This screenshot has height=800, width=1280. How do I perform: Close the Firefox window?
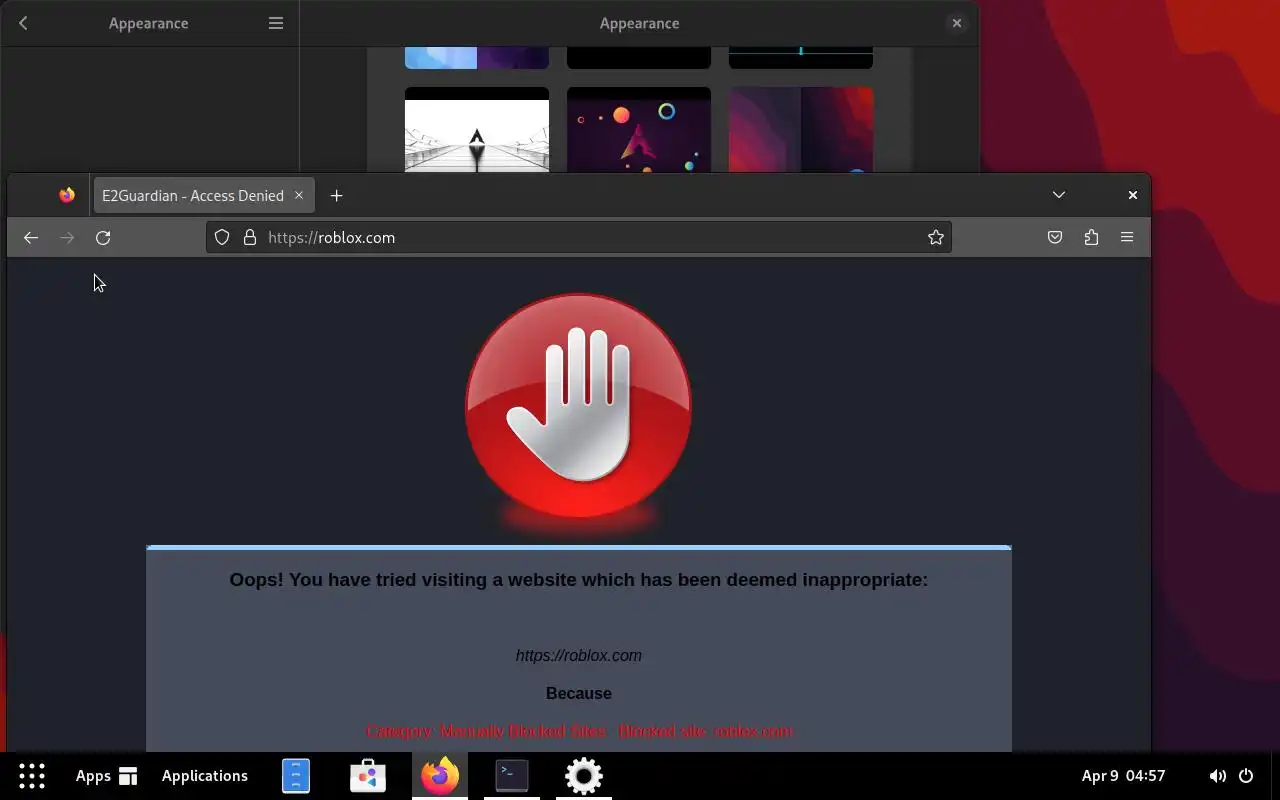pos(1133,195)
